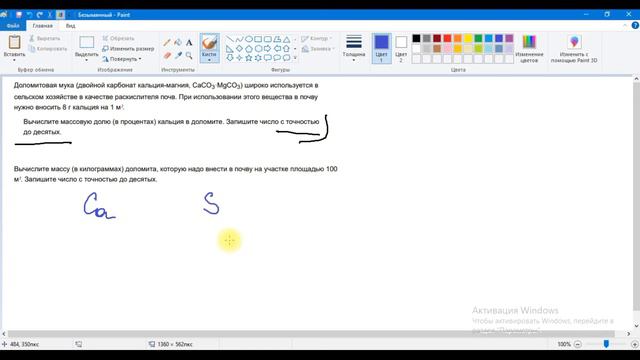Pick the purple color swatch
This screenshot has height=360, width=640.
click(x=509, y=38)
